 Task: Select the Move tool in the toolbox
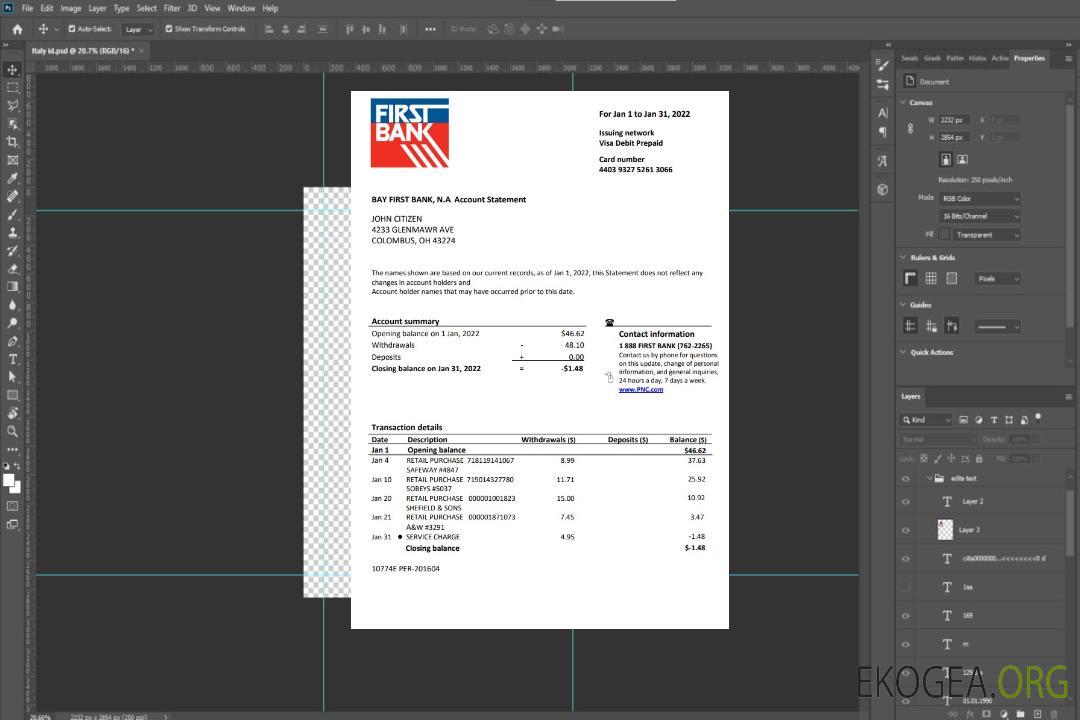pyautogui.click(x=12, y=70)
